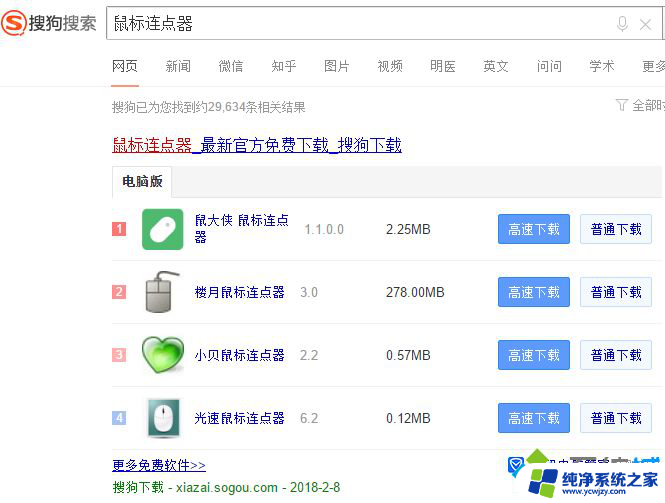
Task: Click the green heart 小贝鼠标连点器 icon
Action: click(x=163, y=355)
